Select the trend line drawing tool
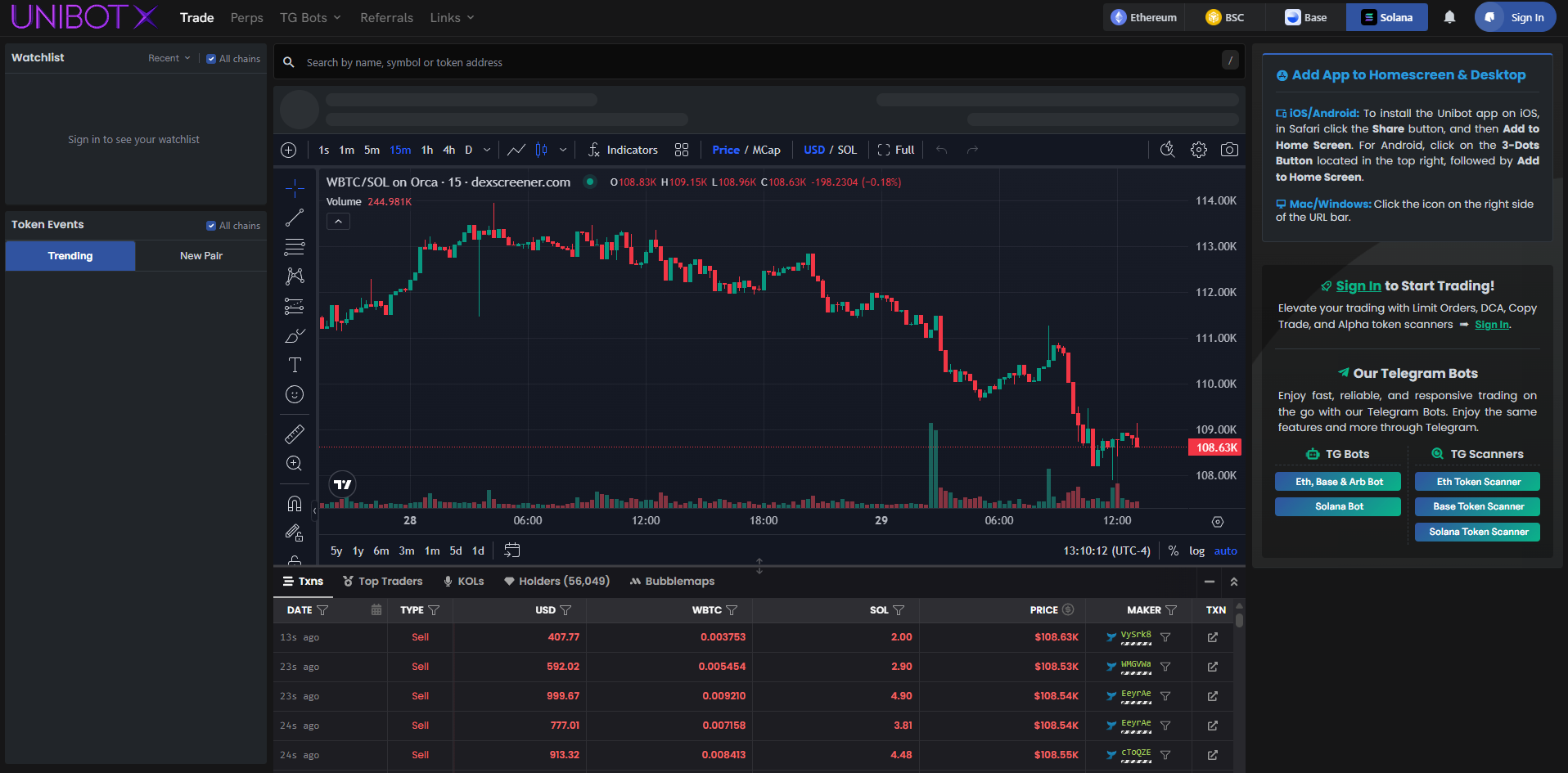Viewport: 1568px width, 773px height. tap(295, 218)
